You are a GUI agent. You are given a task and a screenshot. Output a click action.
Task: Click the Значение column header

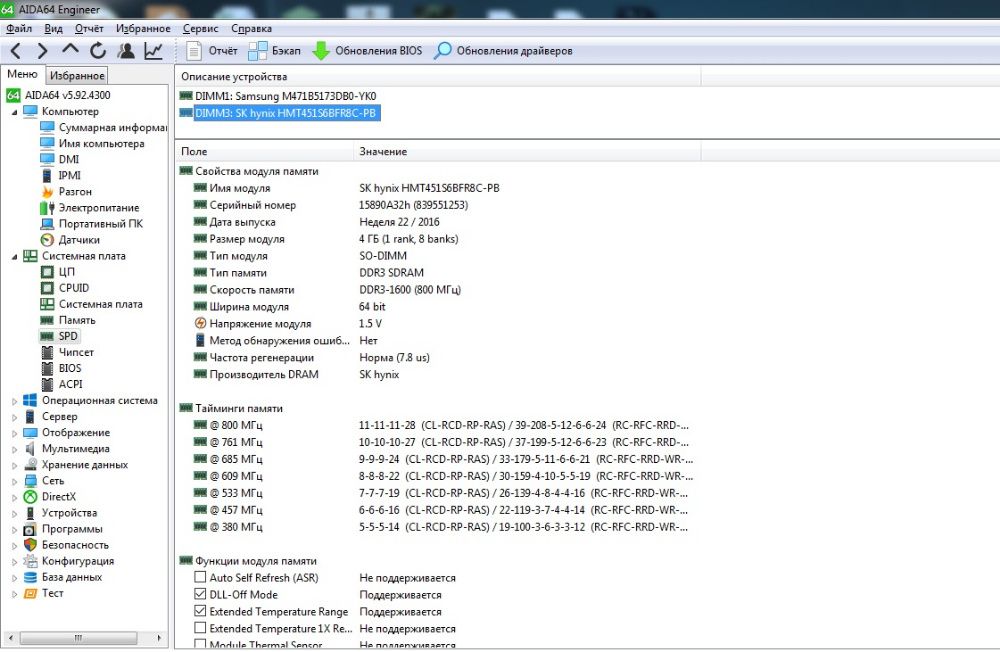click(527, 152)
